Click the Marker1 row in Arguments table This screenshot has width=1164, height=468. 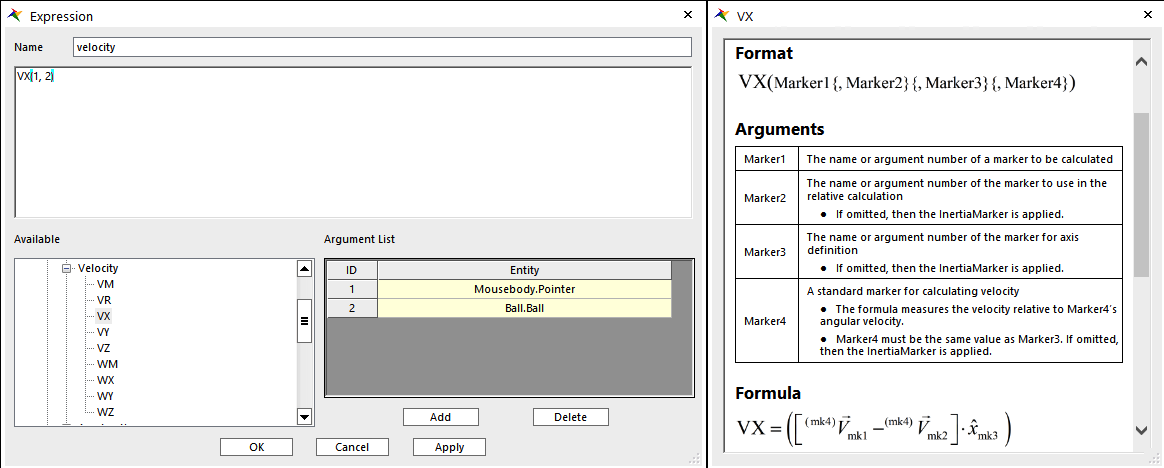pyautogui.click(x=929, y=159)
